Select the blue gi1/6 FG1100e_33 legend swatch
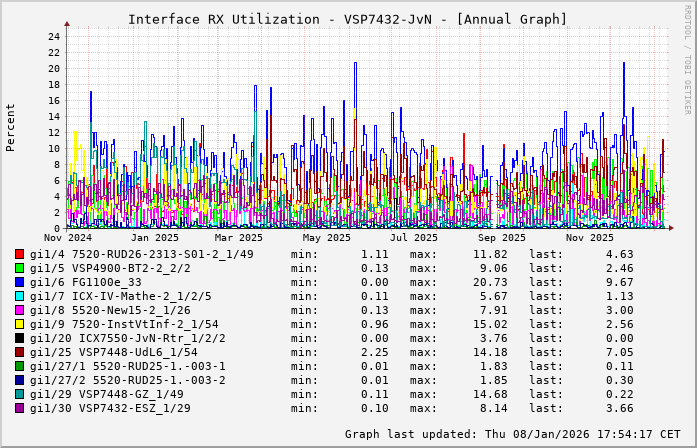 coord(20,282)
